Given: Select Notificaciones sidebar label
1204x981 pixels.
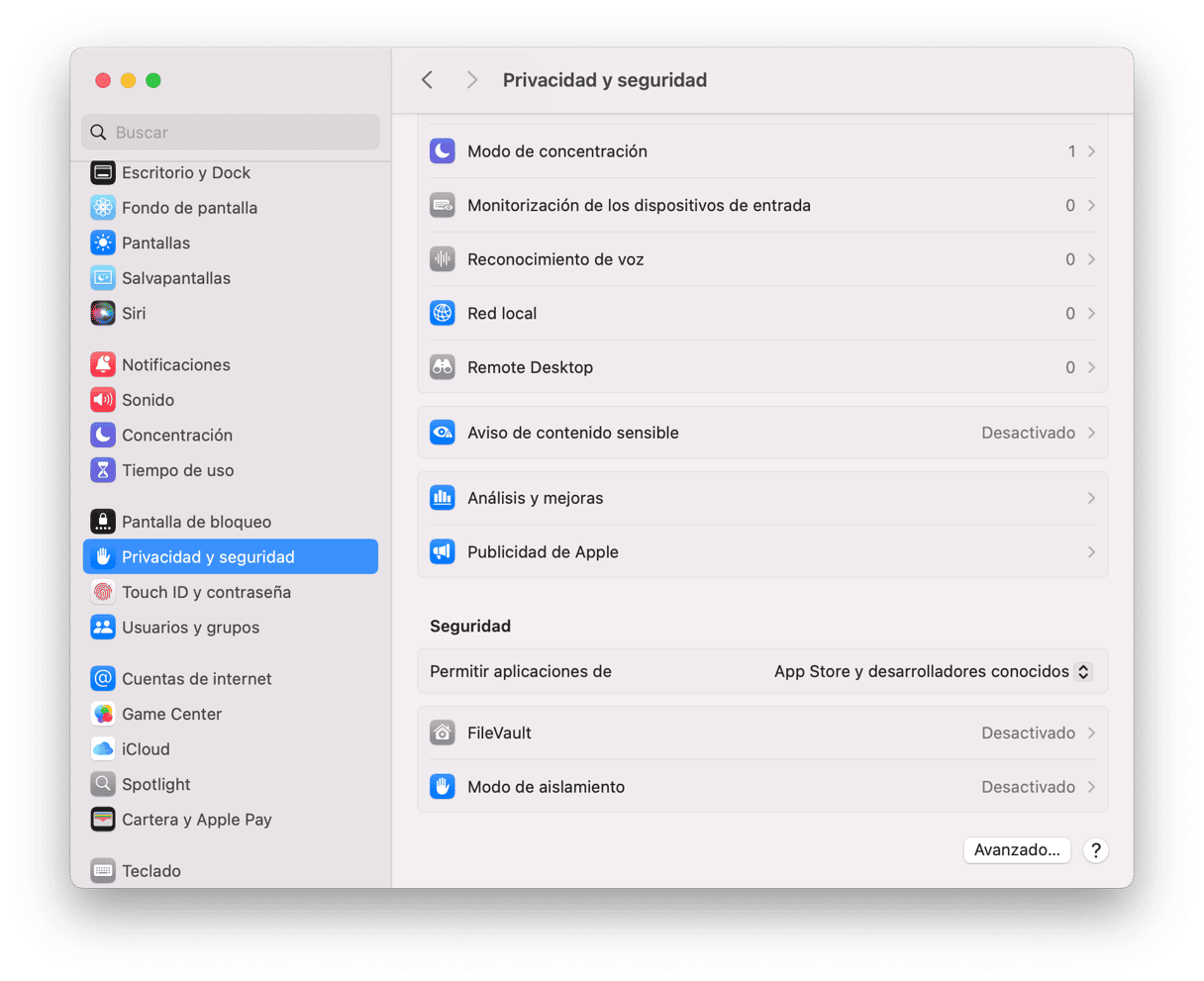Looking at the screenshot, I should click(x=176, y=364).
